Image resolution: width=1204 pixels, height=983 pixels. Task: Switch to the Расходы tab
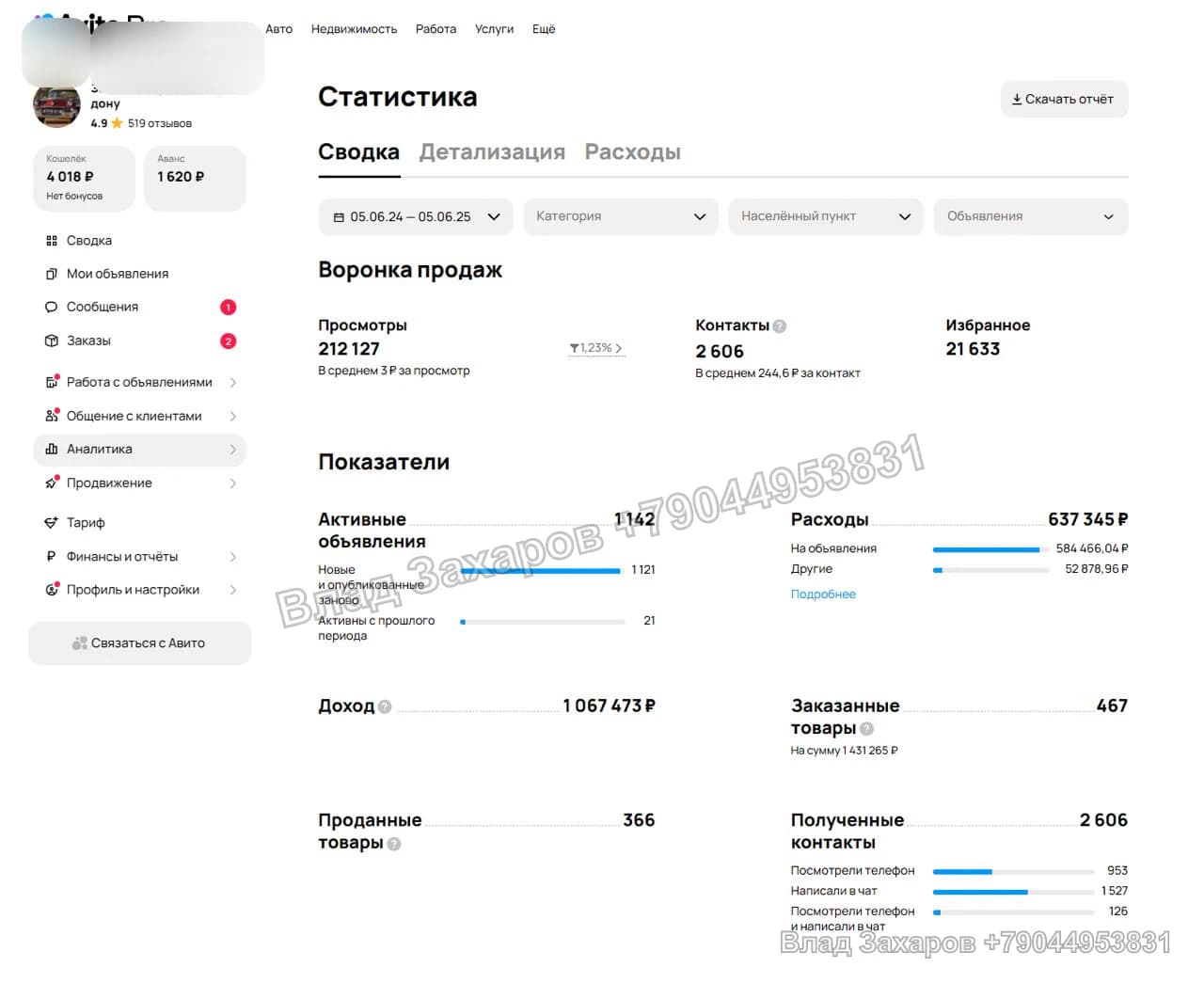click(x=633, y=152)
